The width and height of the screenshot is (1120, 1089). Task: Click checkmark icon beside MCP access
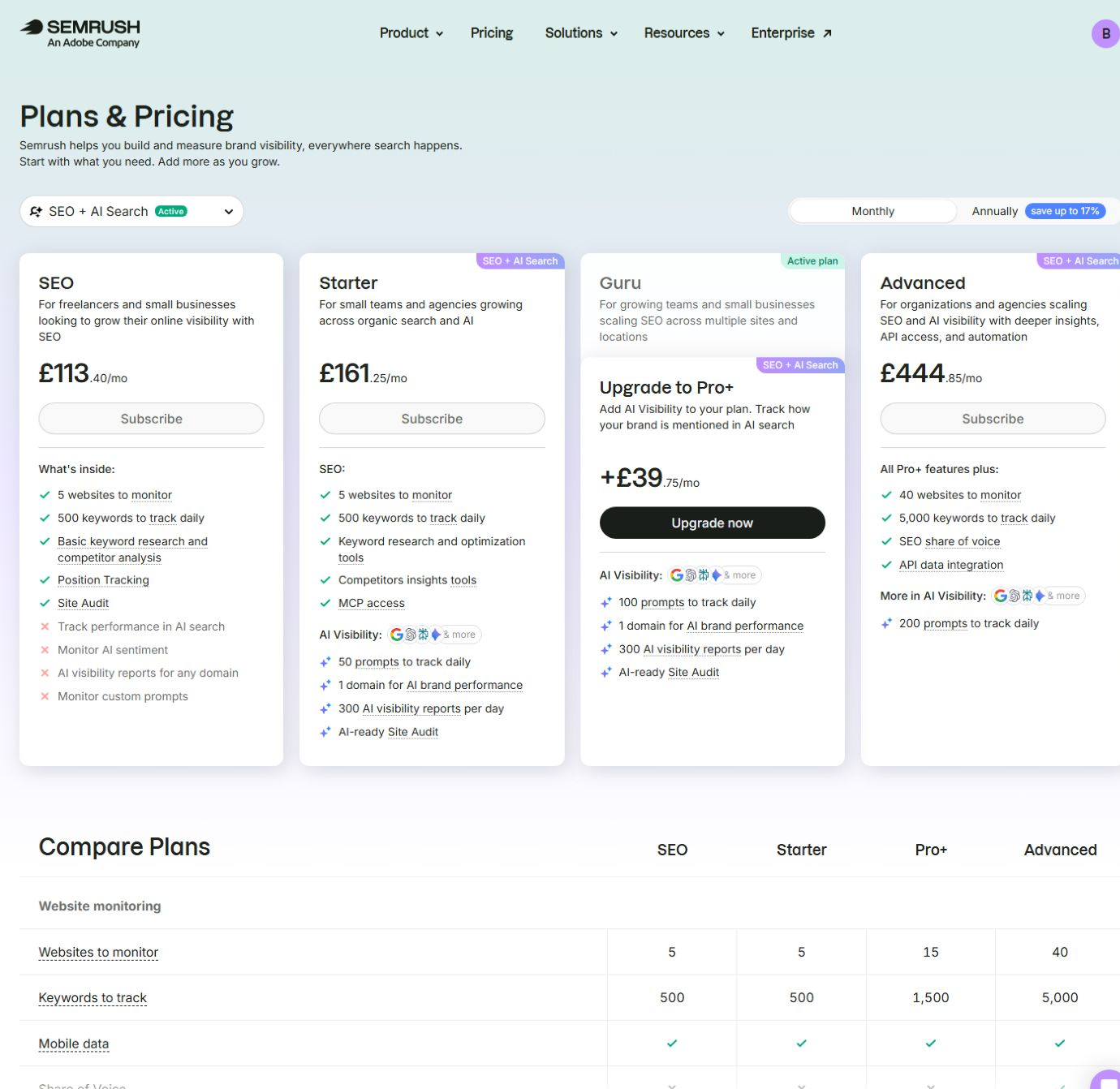[x=325, y=603]
